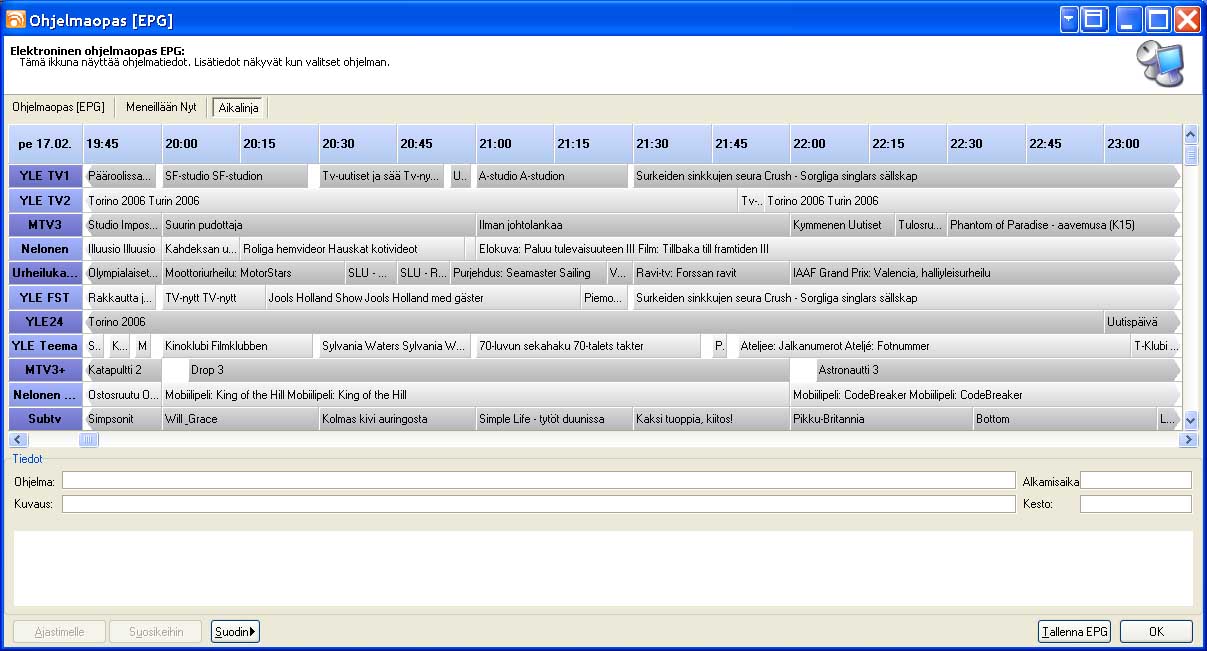Select 'Jools Holland Show' program
This screenshot has height=651, width=1207.
pyautogui.click(x=423, y=297)
